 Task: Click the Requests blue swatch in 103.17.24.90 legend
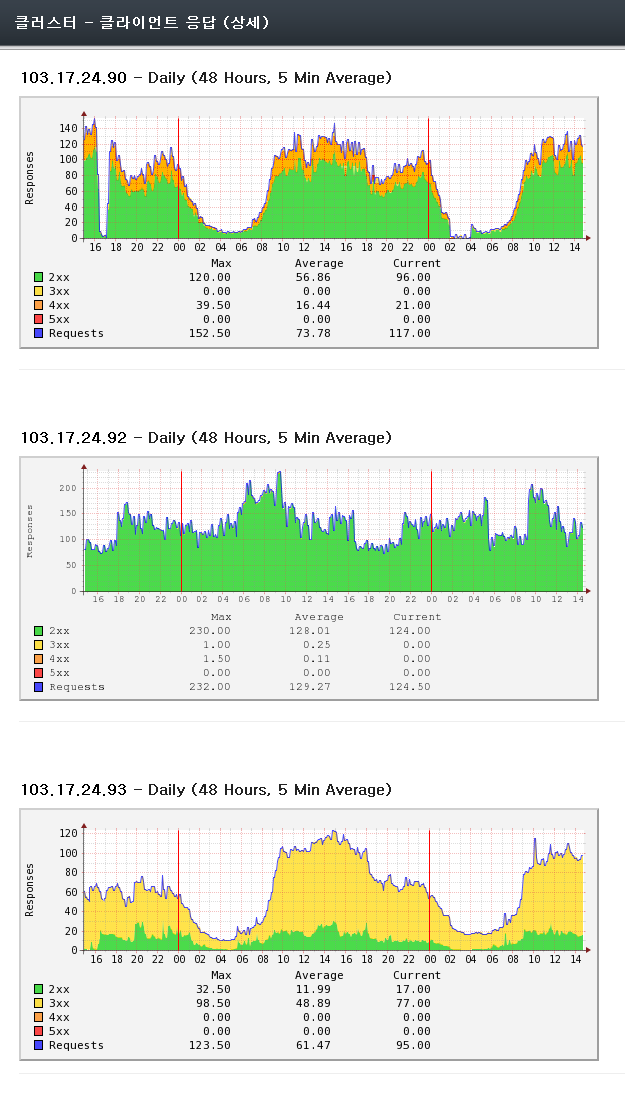pos(39,334)
